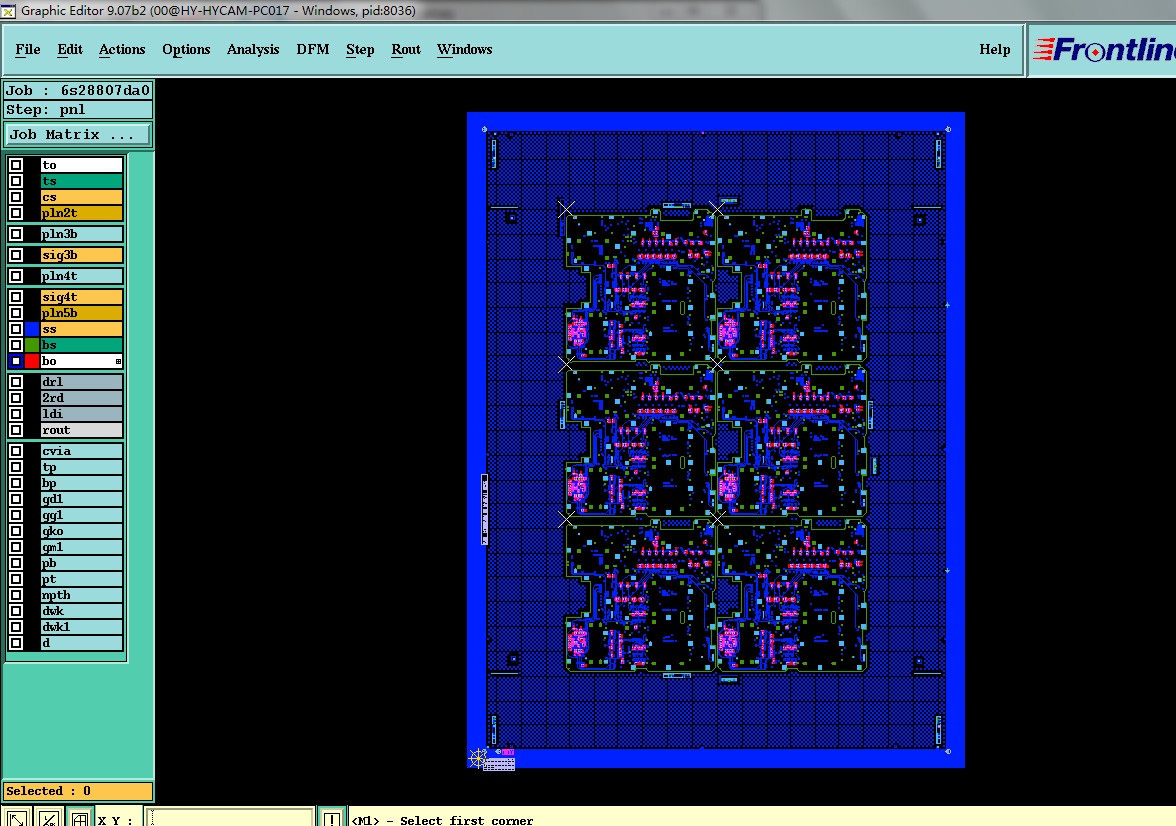1176x826 pixels.
Task: Toggle the checkbox for layer sig4t
Action: click(x=16, y=297)
